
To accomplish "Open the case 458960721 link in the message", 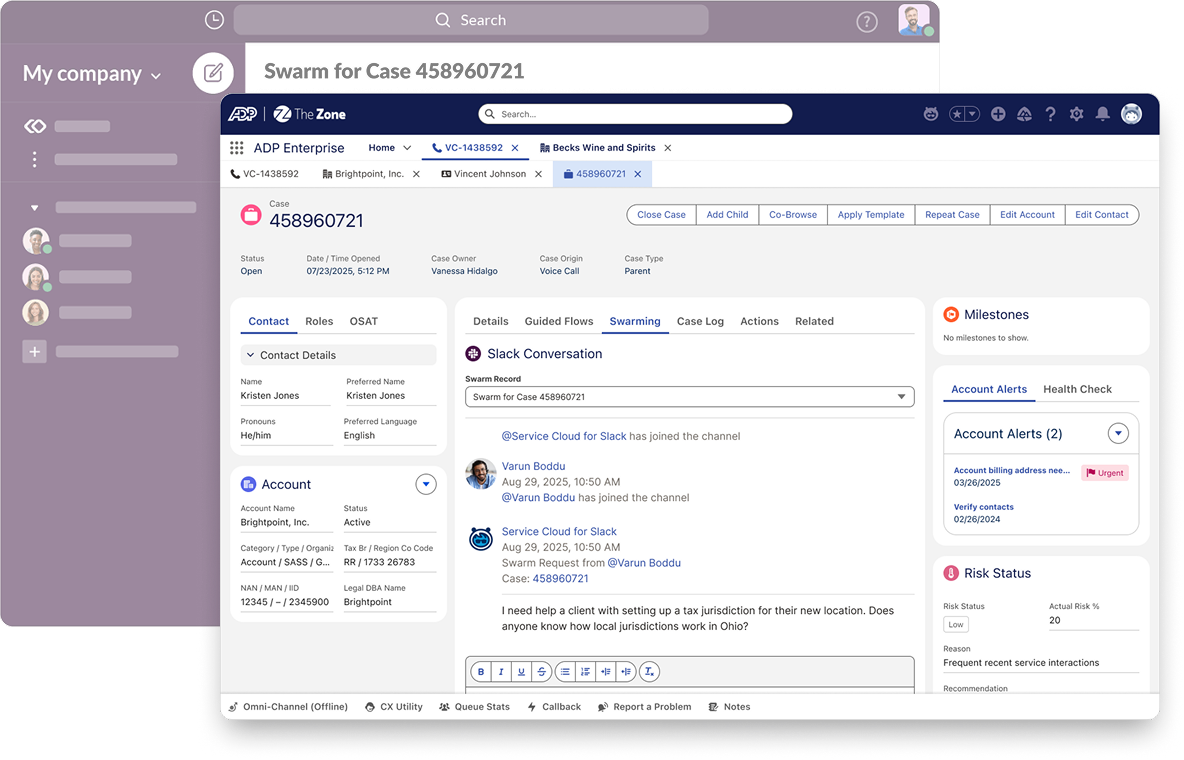I will (x=560, y=578).
